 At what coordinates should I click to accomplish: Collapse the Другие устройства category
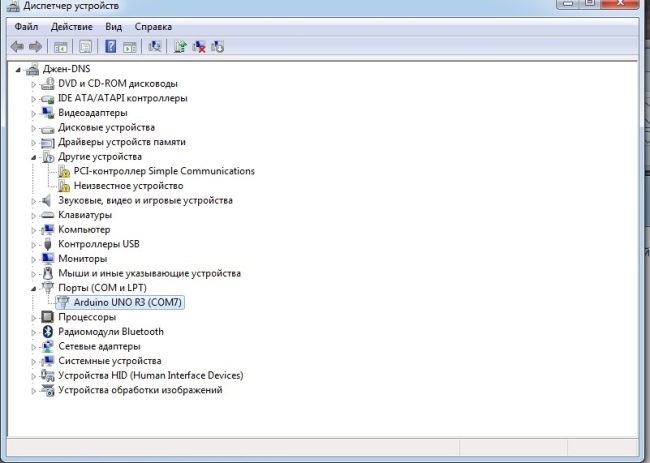[33, 157]
